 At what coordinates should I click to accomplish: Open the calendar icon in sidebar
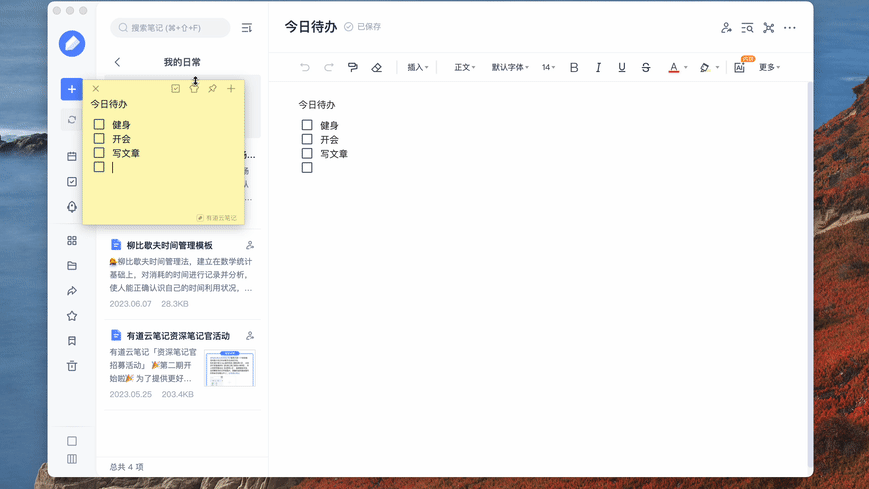[72, 156]
